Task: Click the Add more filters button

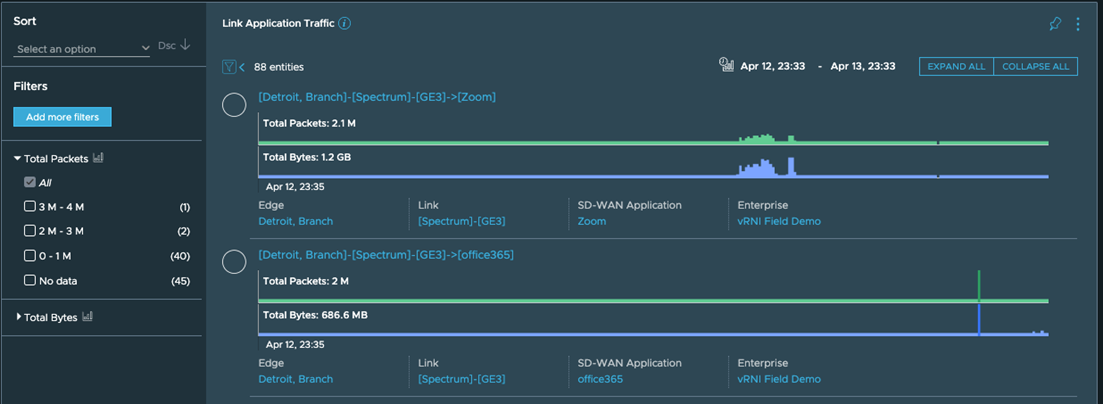Action: (x=62, y=117)
